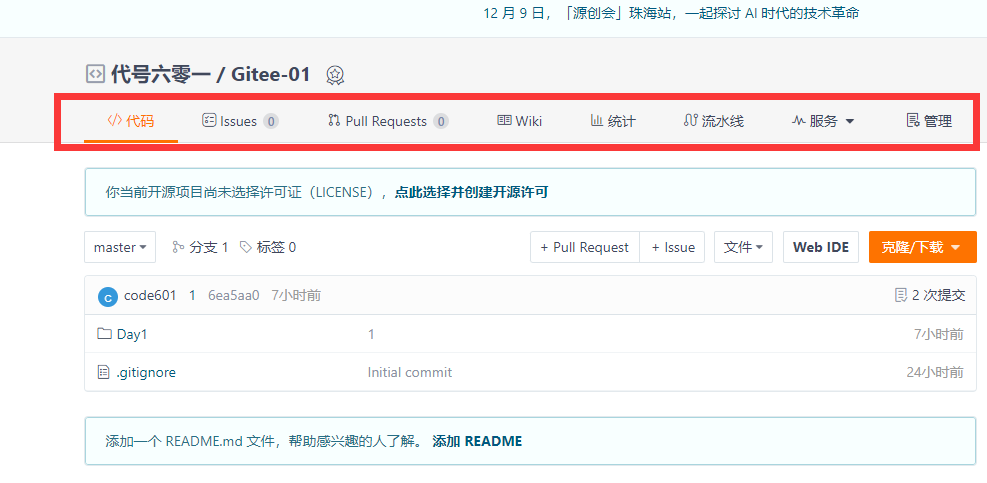Open the master branch dropdown
The height and width of the screenshot is (483, 987).
pyautogui.click(x=120, y=247)
